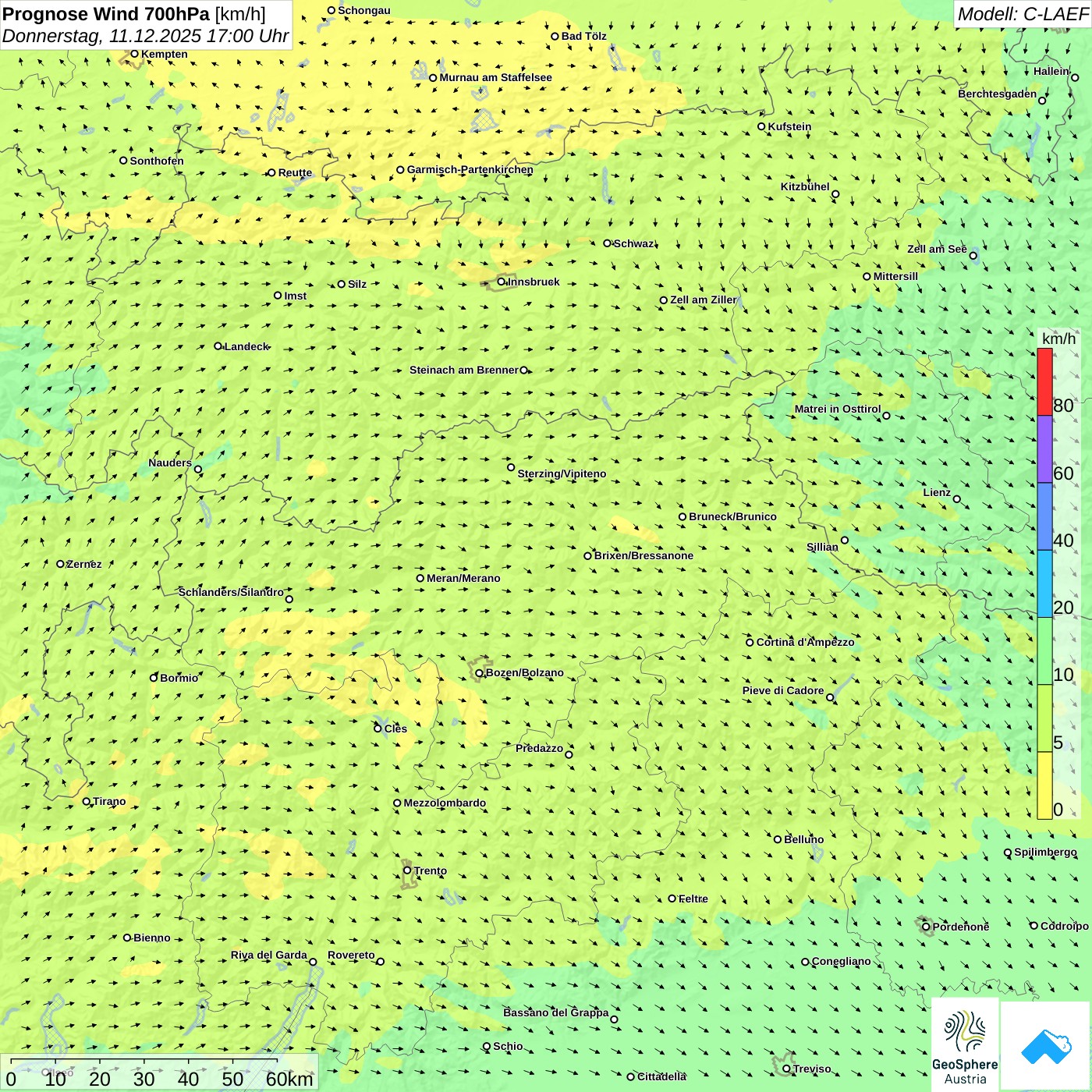The height and width of the screenshot is (1092, 1092).
Task: Click the 'Meran/Merano' label
Action: pos(463,578)
